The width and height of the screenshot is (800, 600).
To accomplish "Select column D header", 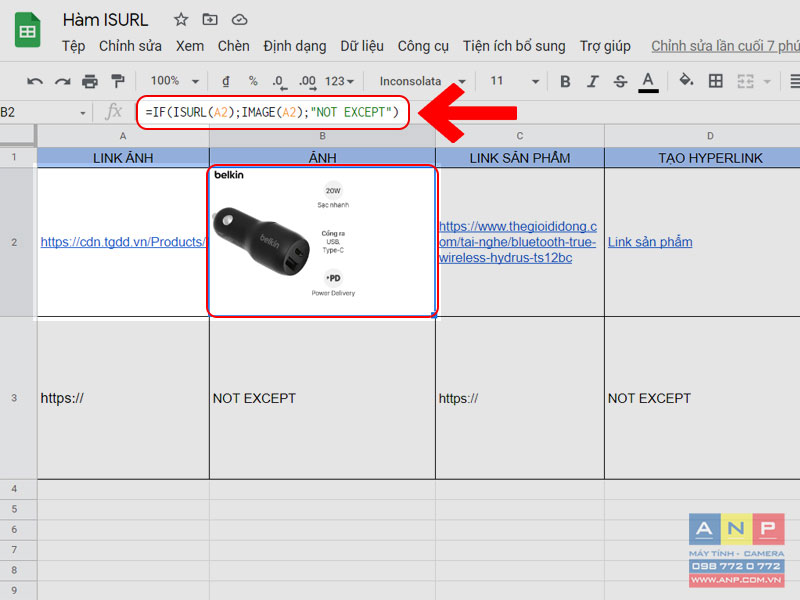I will [x=703, y=136].
